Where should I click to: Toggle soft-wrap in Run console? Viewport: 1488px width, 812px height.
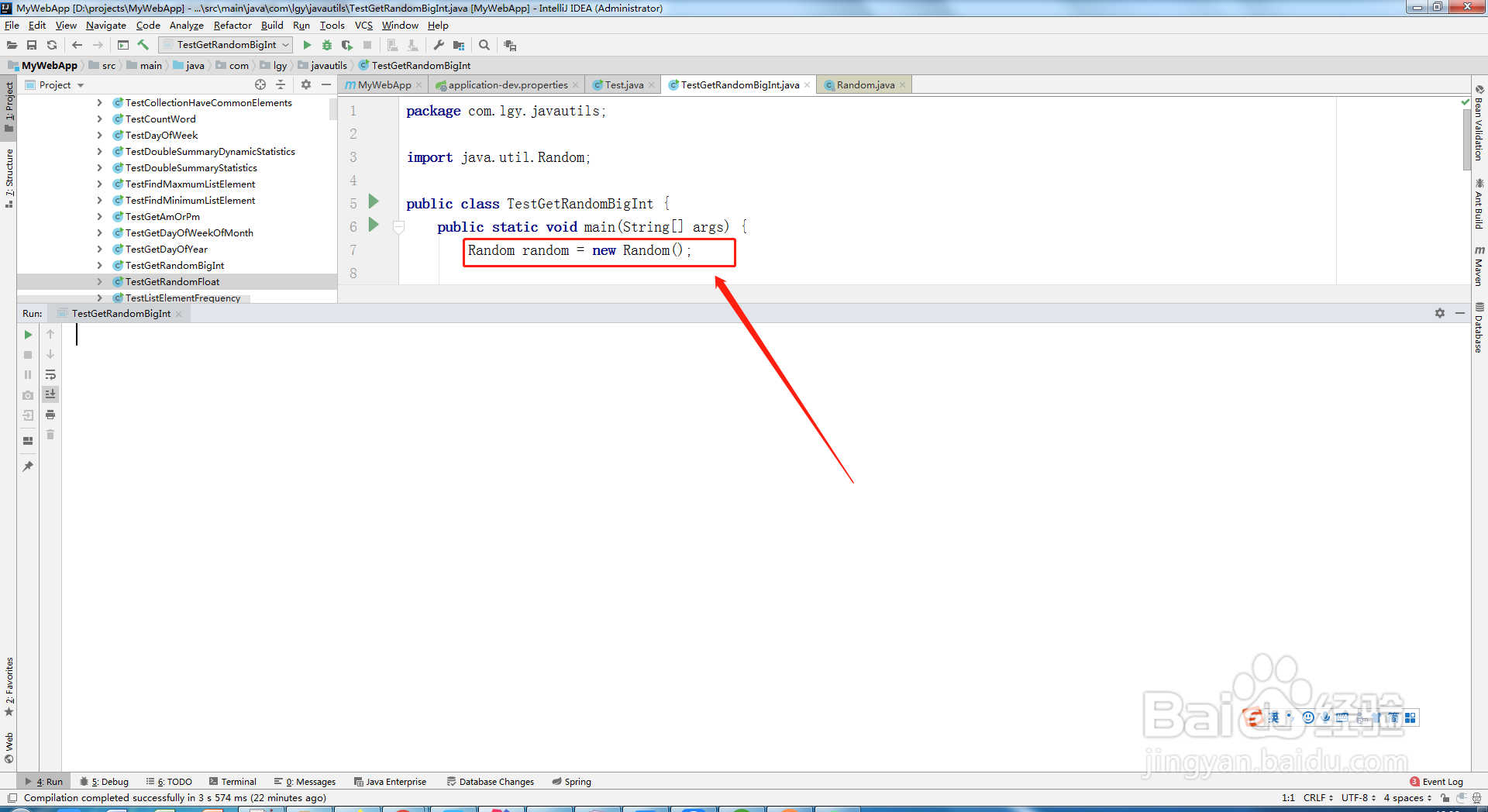50,374
